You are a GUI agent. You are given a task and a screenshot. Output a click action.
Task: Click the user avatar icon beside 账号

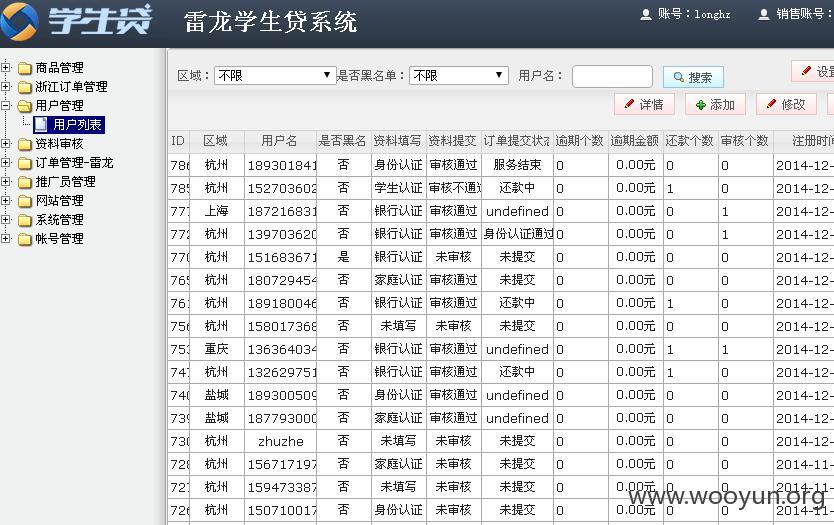pyautogui.click(x=646, y=14)
